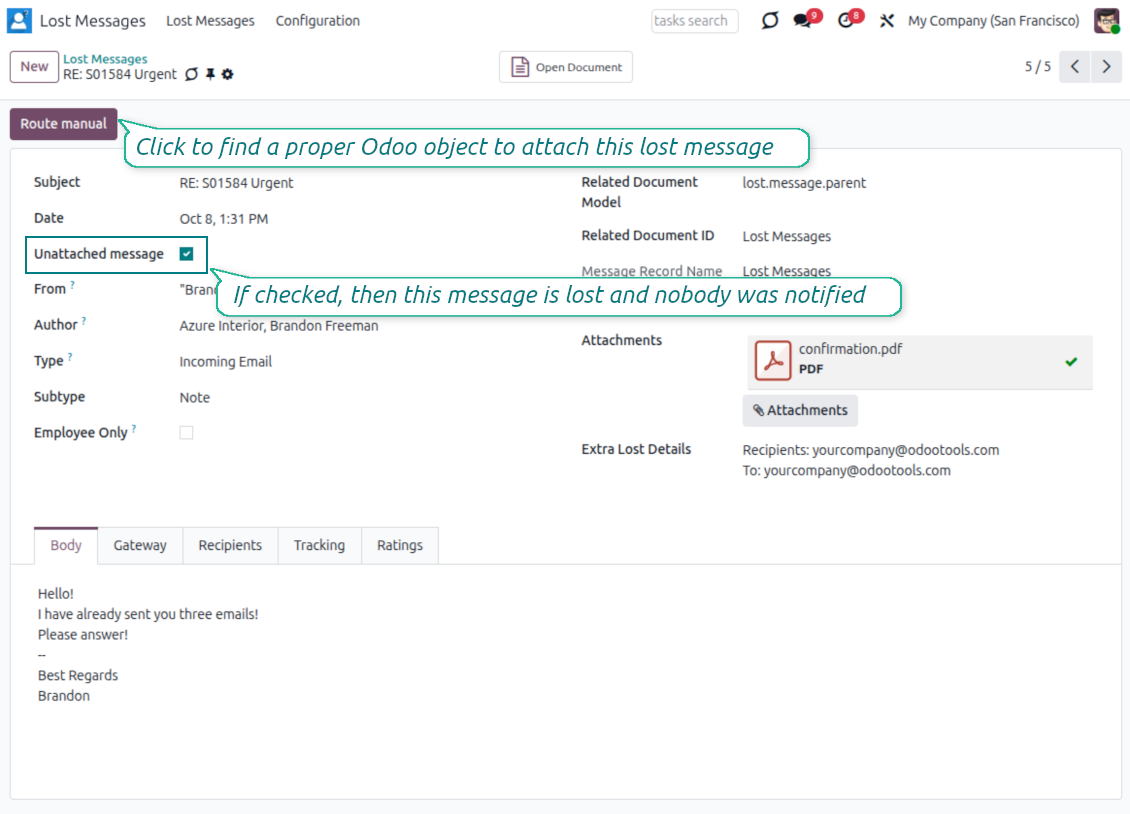Screen dimensions: 1130x814
Task: Open the chat messages icon with badge
Action: coord(803,21)
